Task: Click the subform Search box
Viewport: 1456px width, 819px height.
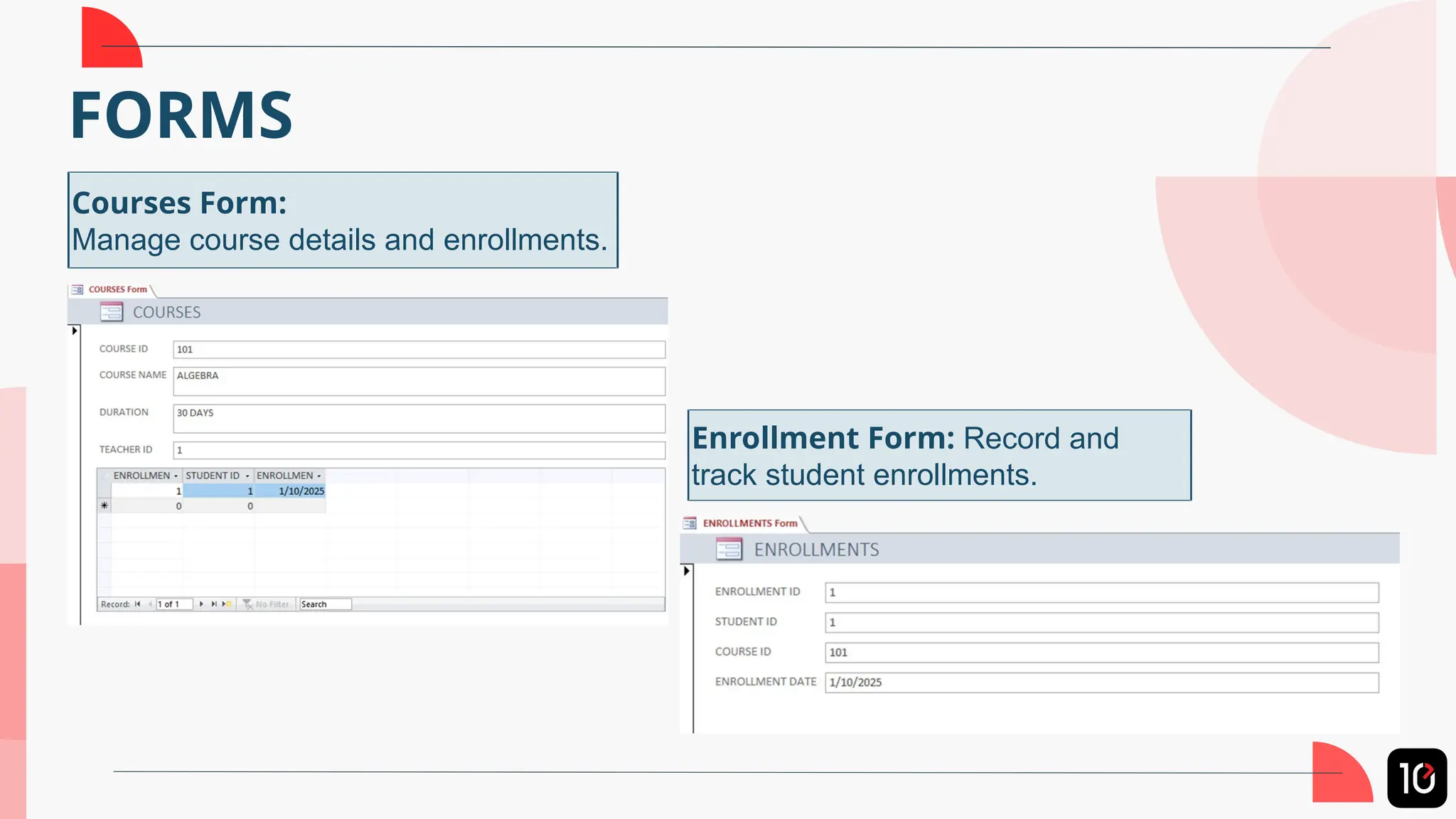Action: point(325,604)
